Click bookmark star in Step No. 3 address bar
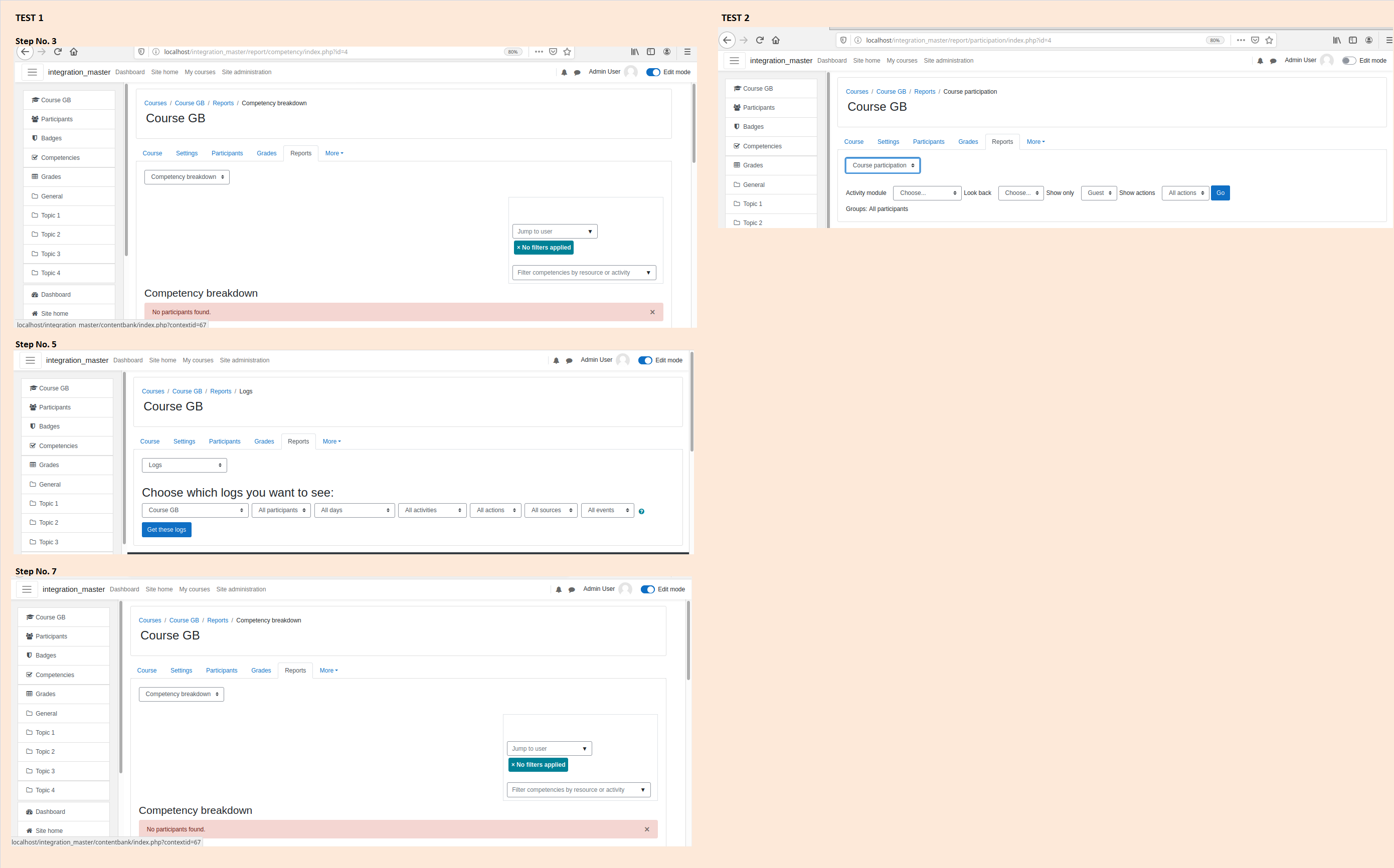1394x868 pixels. (567, 52)
